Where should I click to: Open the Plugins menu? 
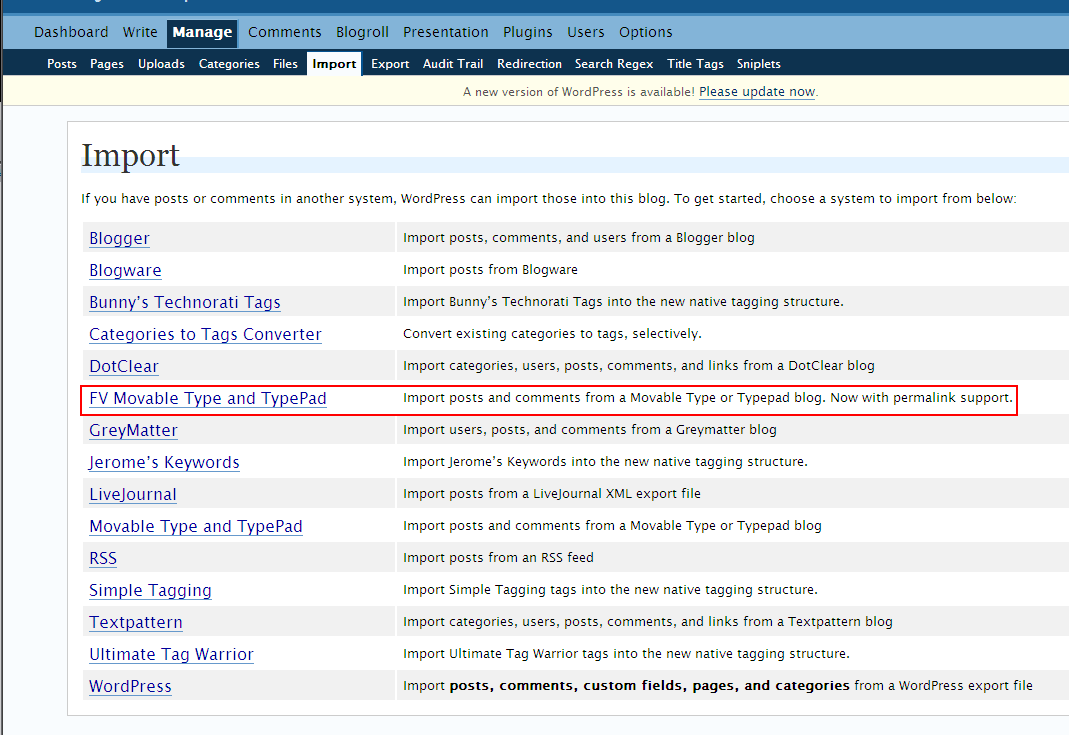tap(528, 32)
